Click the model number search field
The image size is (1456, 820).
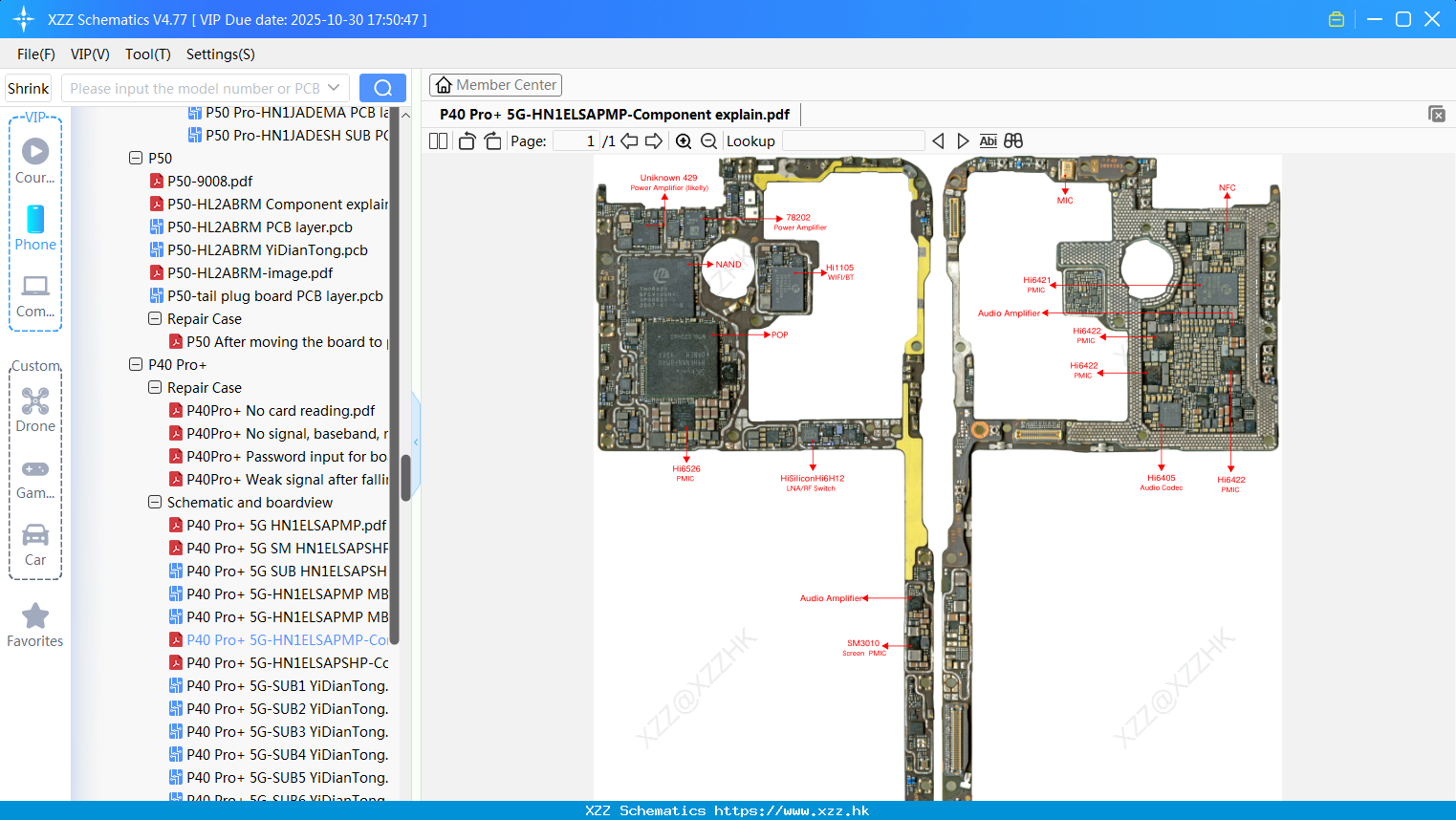click(x=196, y=88)
